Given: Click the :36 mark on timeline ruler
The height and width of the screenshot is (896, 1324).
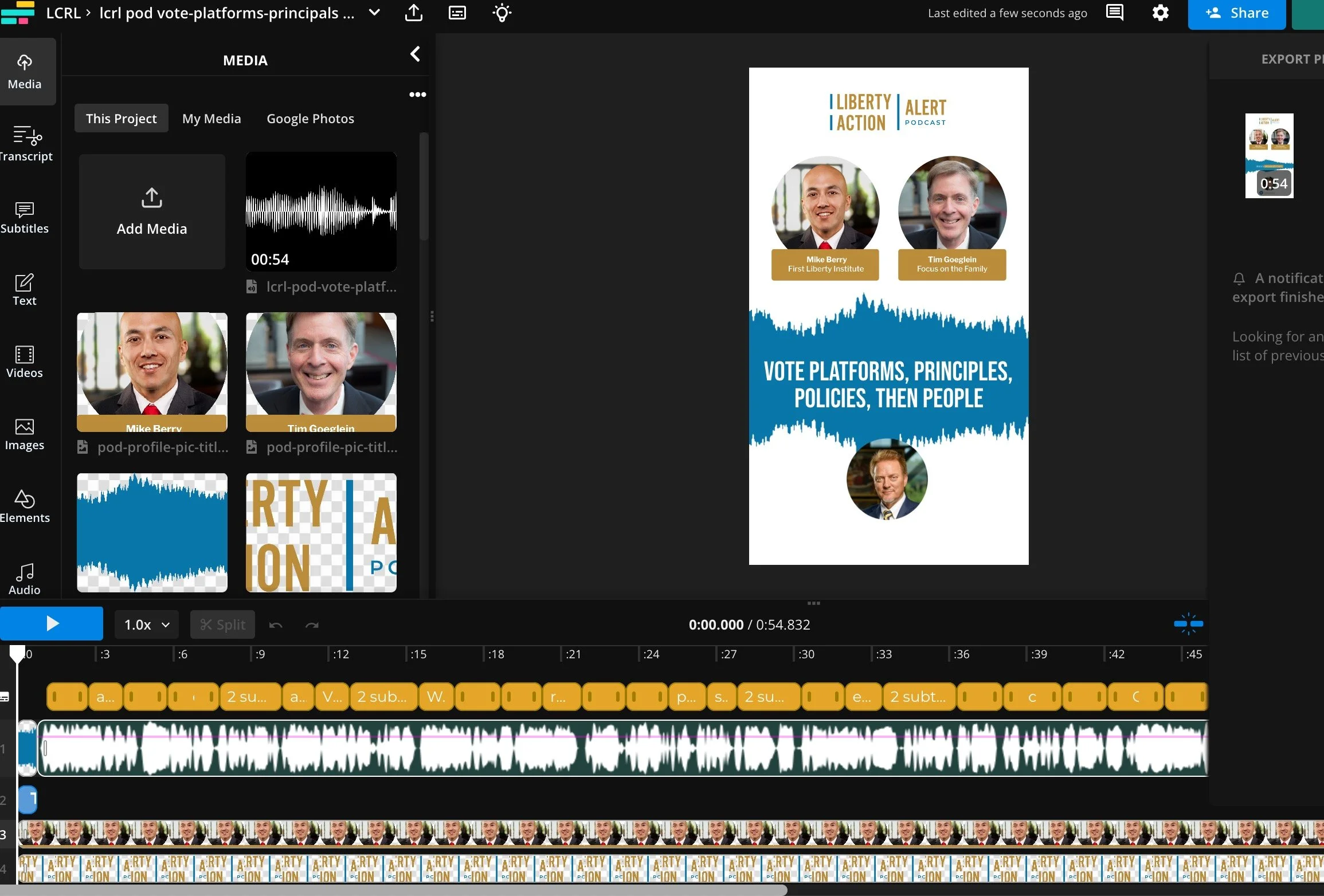Looking at the screenshot, I should coord(961,654).
